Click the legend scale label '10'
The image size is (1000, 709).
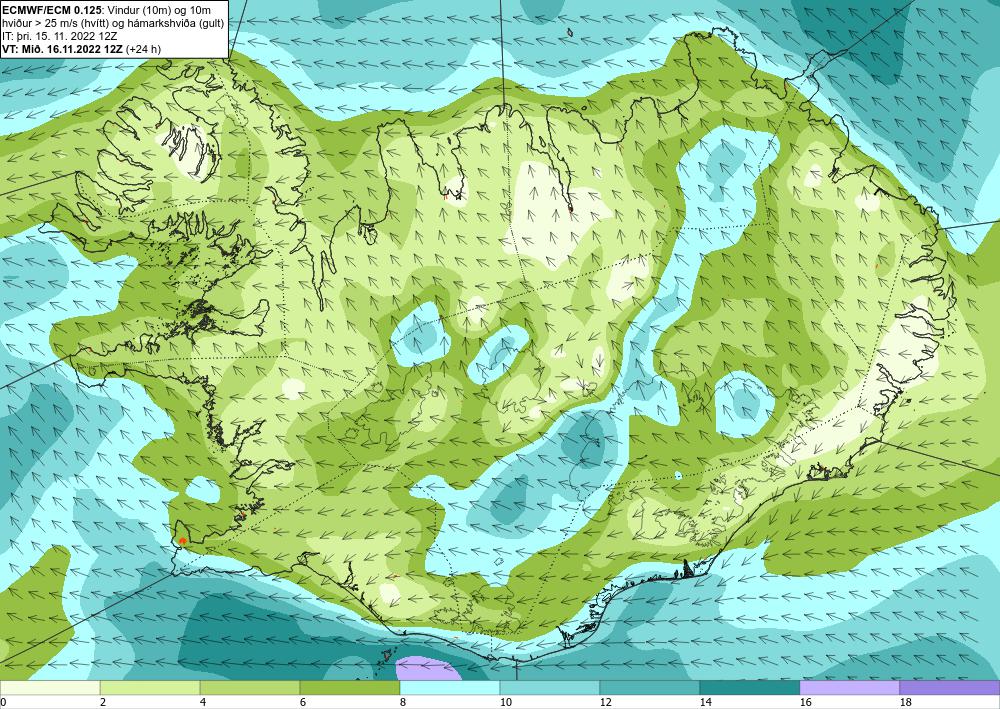[505, 703]
